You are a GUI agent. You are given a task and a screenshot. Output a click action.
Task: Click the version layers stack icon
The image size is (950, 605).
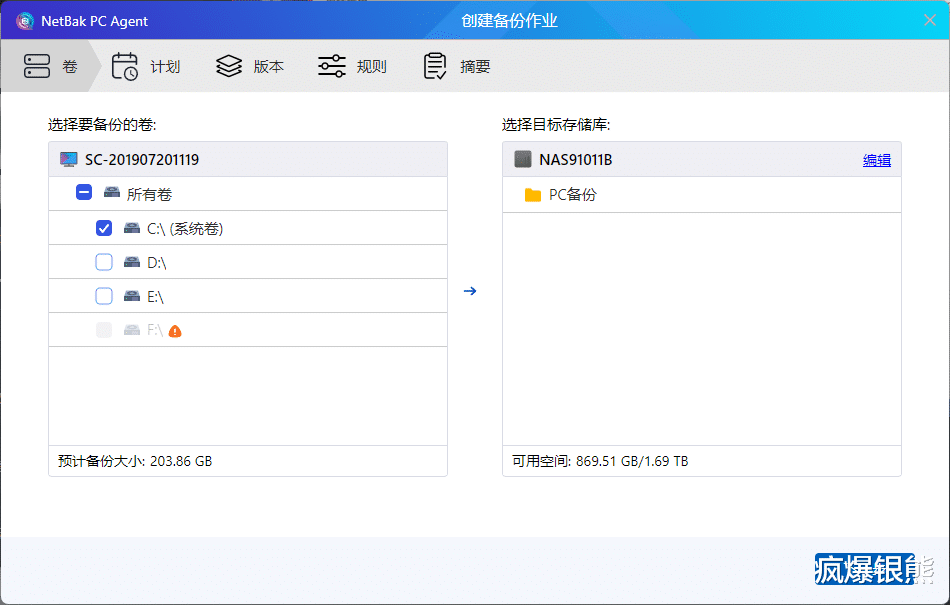(x=228, y=66)
